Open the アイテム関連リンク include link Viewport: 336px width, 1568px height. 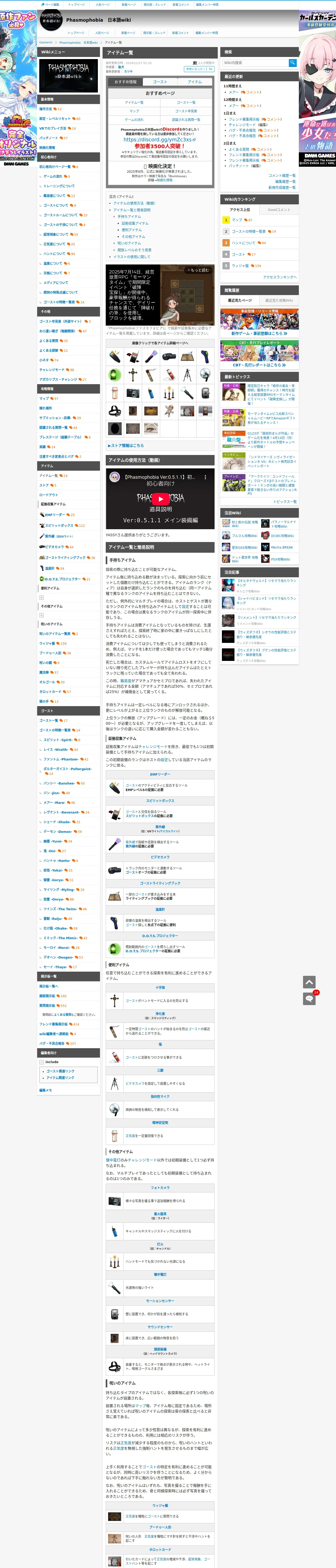[60, 1077]
